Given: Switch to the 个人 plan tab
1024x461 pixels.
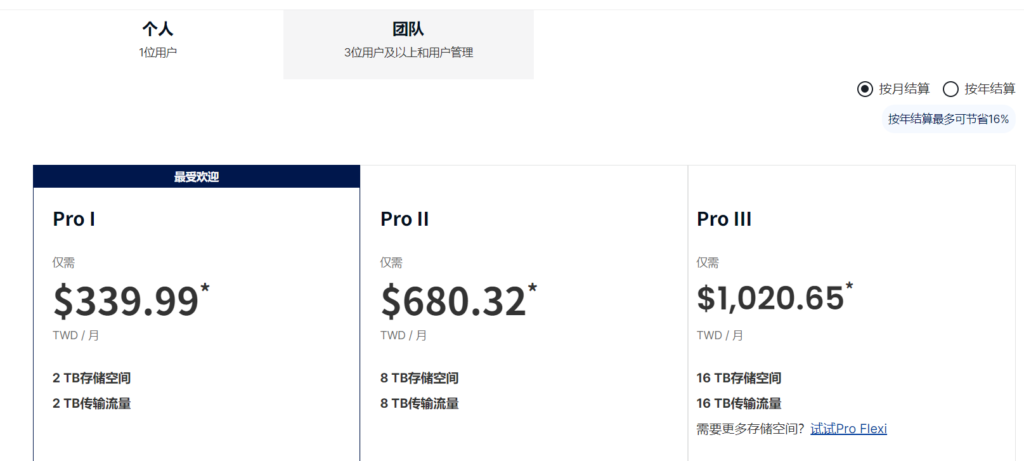Looking at the screenshot, I should pyautogui.click(x=158, y=39).
